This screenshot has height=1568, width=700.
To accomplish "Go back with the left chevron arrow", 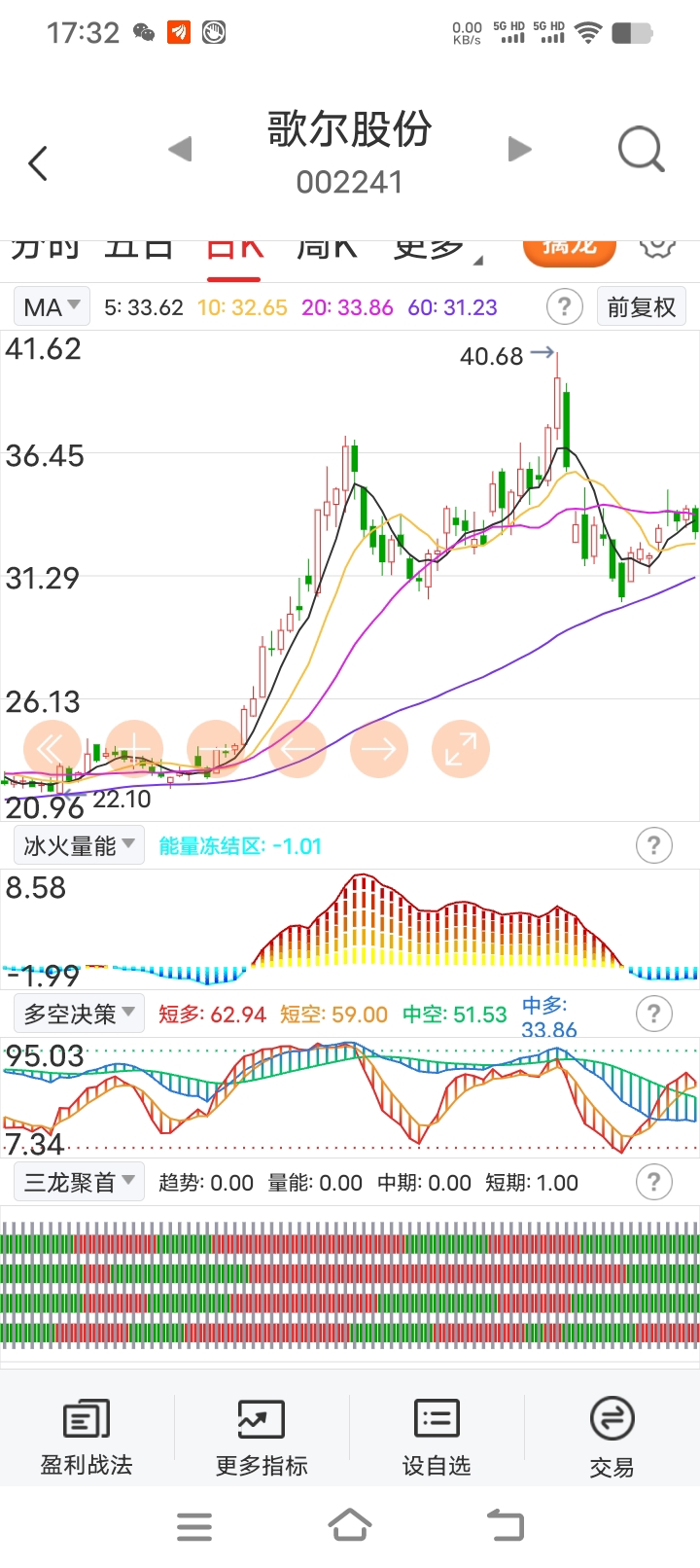I will coord(38,162).
